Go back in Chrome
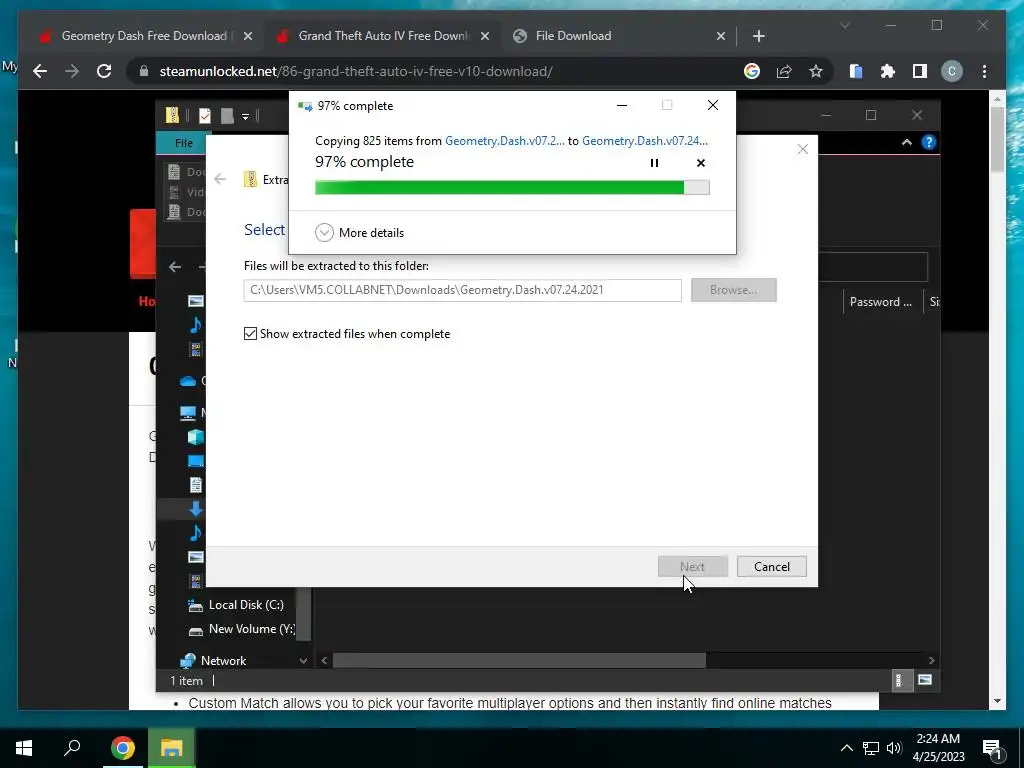Screen dimensions: 1024x768 40,71
